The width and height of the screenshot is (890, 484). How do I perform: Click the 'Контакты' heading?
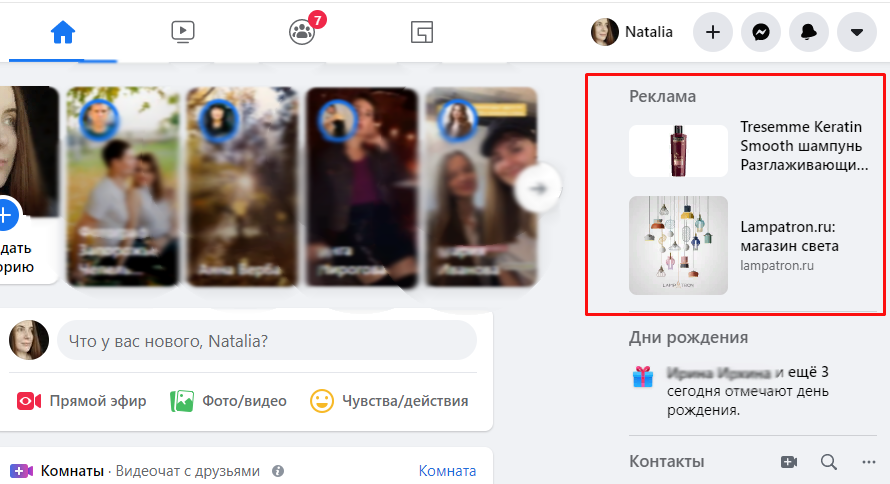click(666, 462)
